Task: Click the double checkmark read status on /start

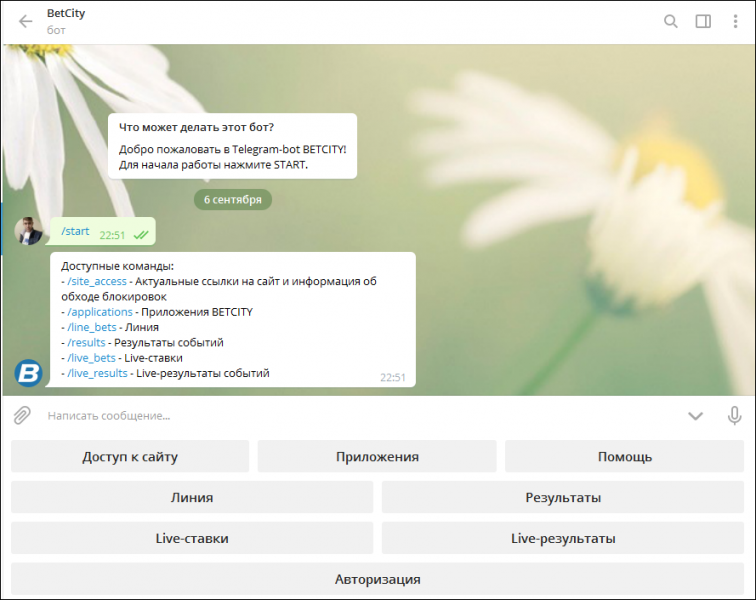Action: tap(141, 235)
